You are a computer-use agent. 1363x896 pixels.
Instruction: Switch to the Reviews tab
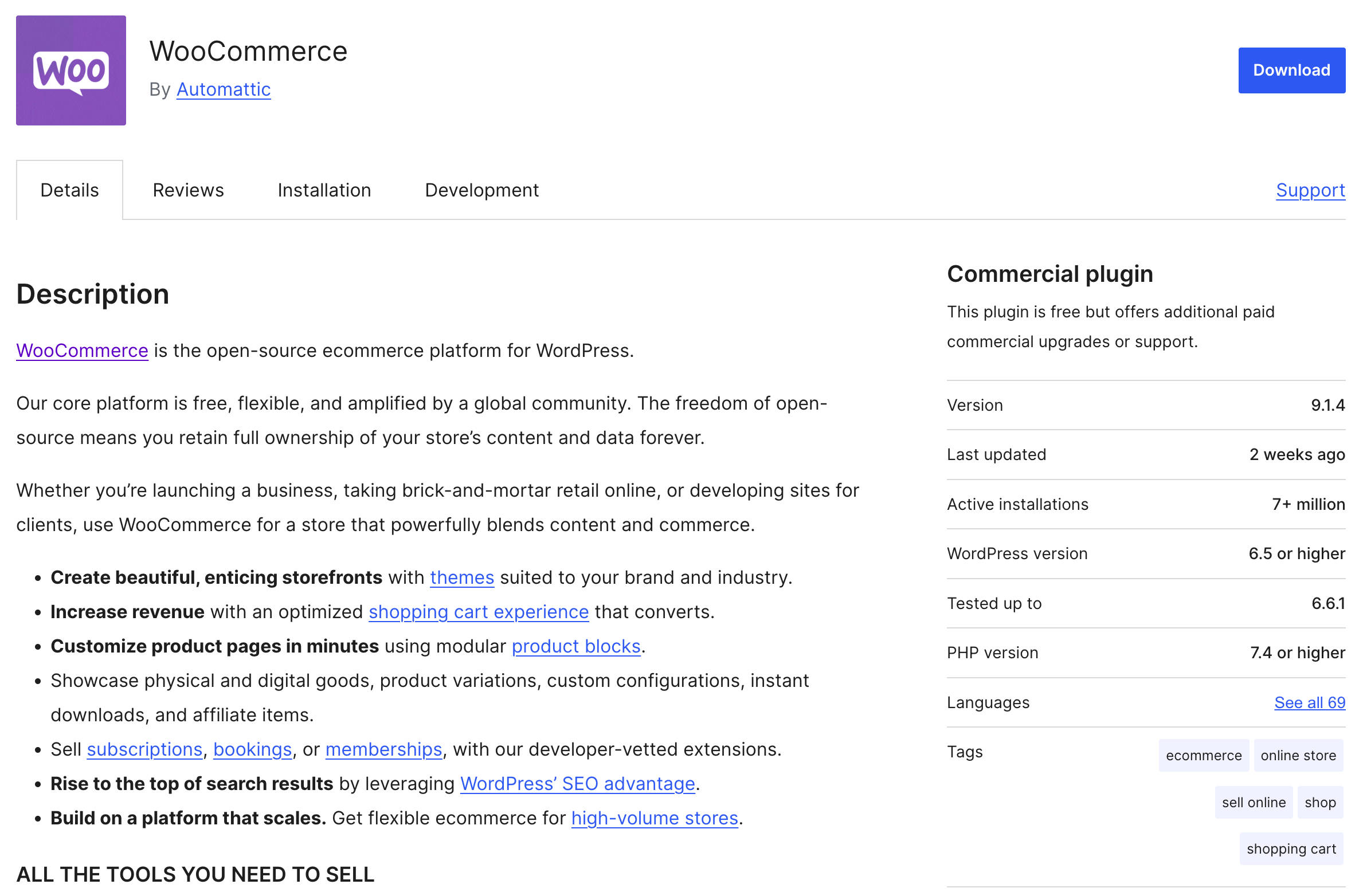188,189
